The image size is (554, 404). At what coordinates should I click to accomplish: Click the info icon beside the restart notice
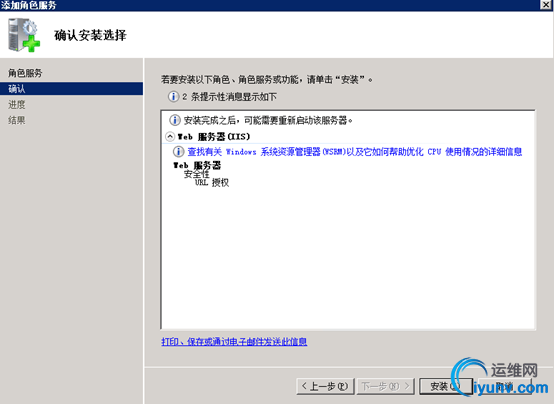pyautogui.click(x=175, y=120)
